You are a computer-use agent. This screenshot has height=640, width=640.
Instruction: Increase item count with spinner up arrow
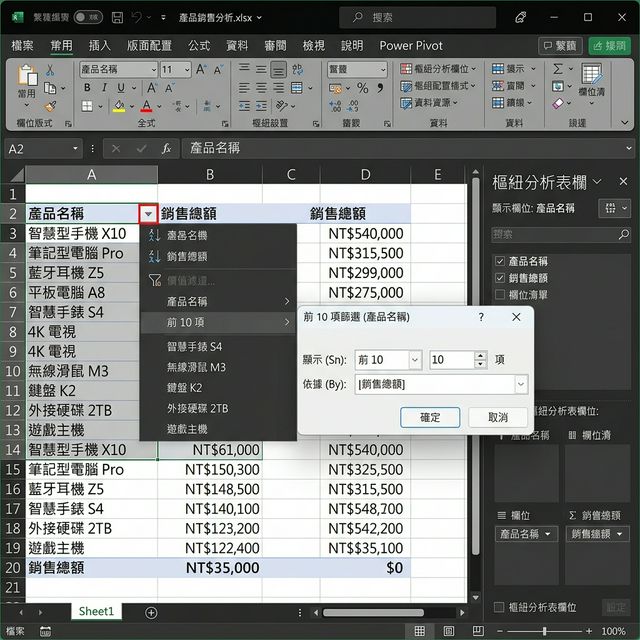coord(481,356)
